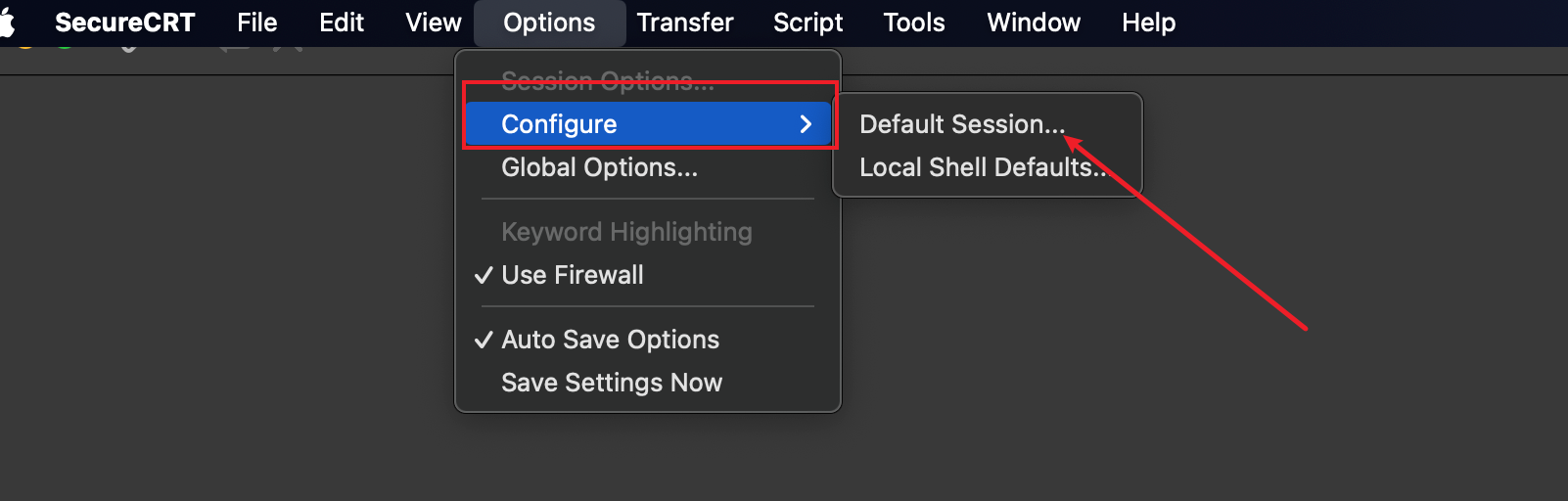
Task: Open the Script menu
Action: click(x=807, y=23)
